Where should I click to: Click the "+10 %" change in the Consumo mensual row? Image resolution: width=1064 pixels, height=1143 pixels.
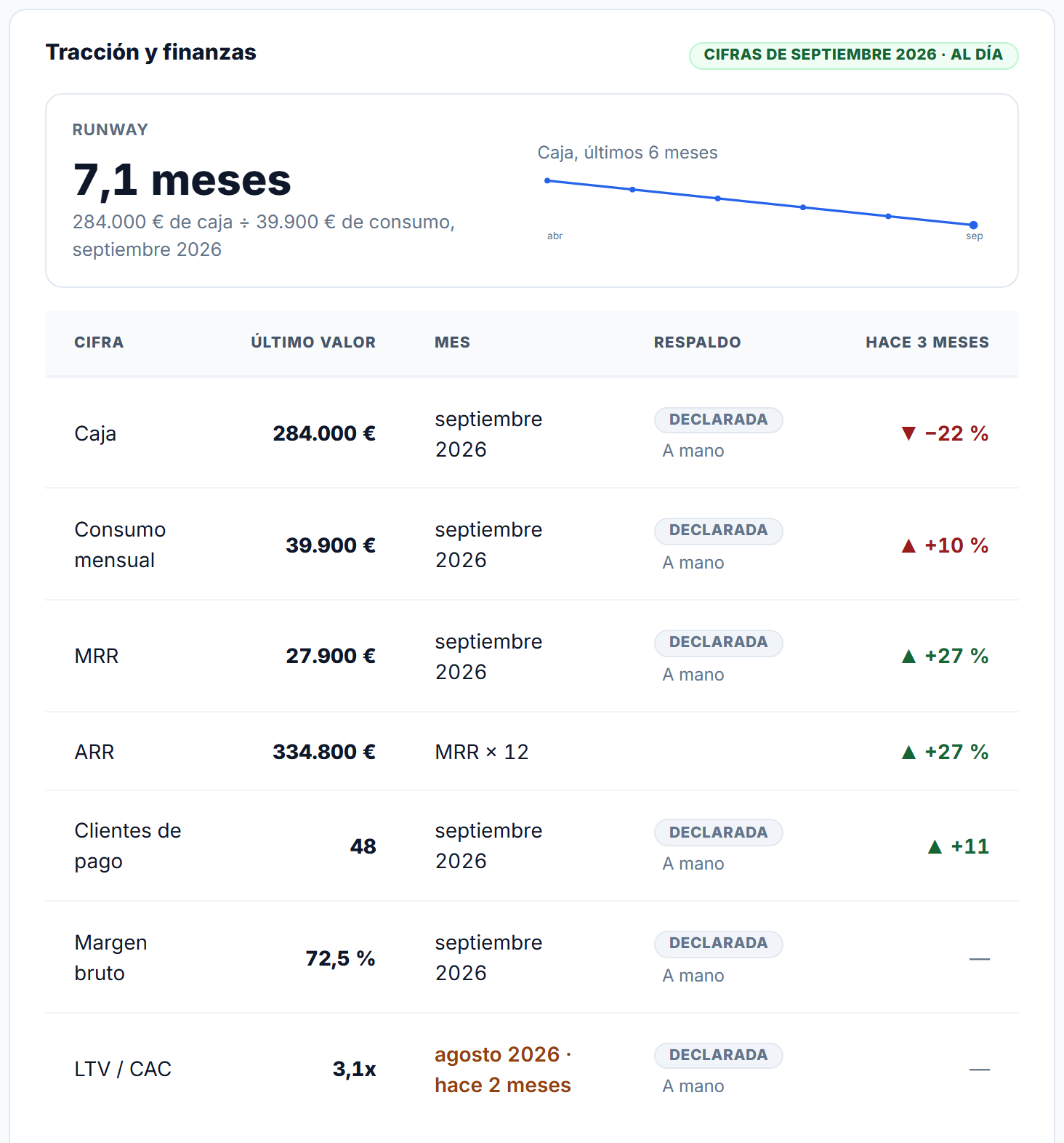pos(956,546)
